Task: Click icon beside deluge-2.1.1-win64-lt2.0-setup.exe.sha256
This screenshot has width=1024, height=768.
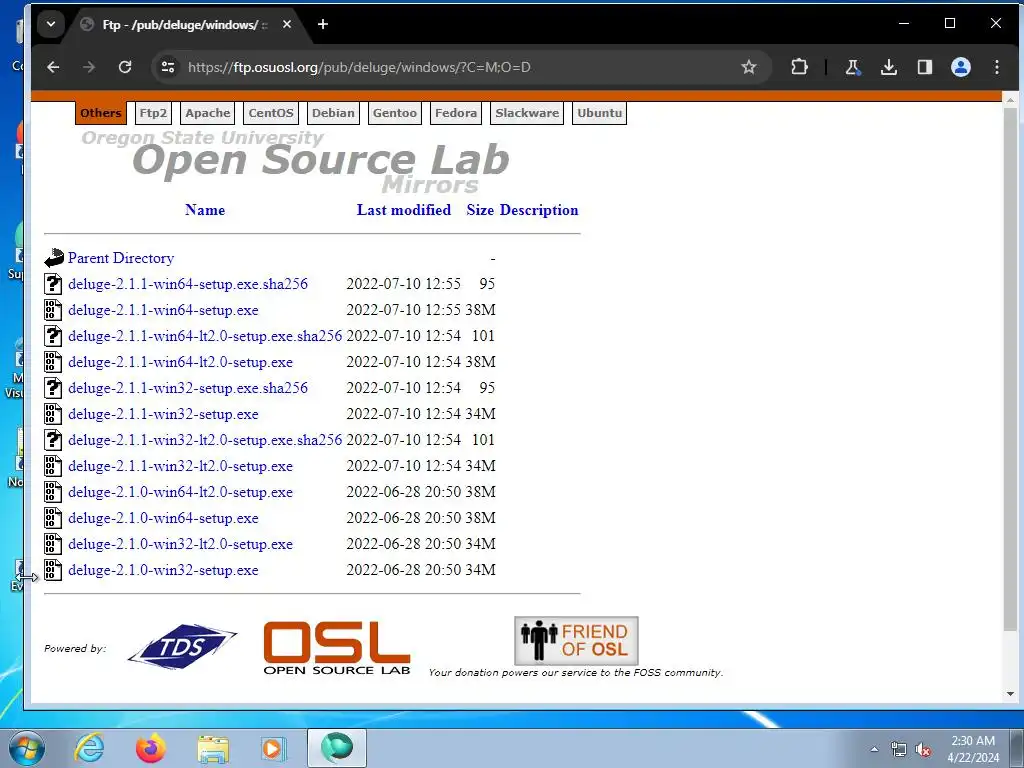Action: [53, 336]
